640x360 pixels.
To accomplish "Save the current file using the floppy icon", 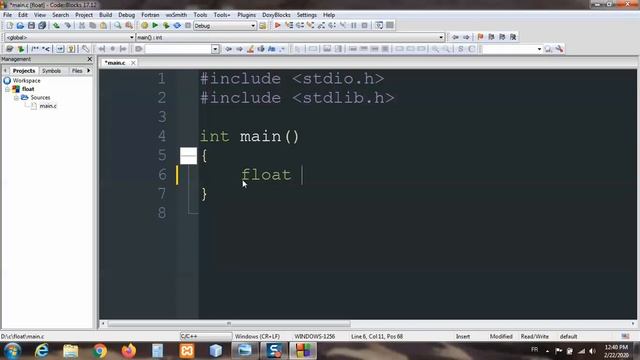I will click(31, 25).
